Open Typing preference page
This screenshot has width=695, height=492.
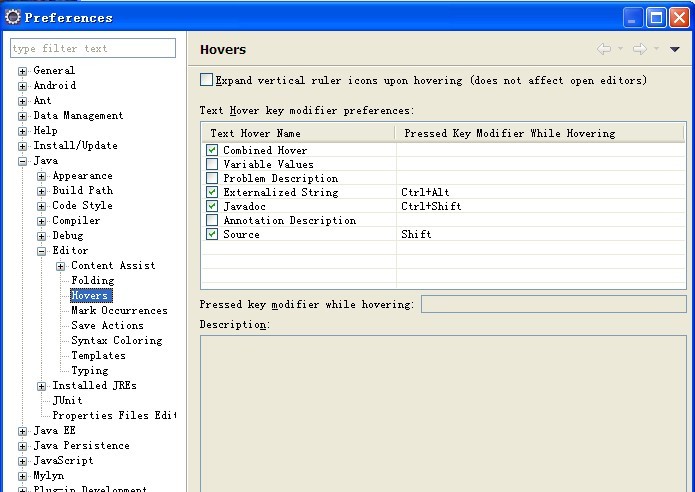90,371
